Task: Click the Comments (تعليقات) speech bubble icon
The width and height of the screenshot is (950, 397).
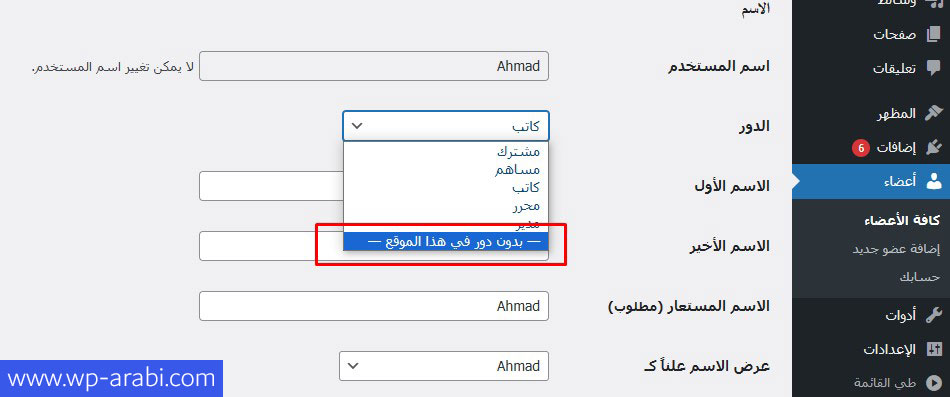Action: (934, 68)
